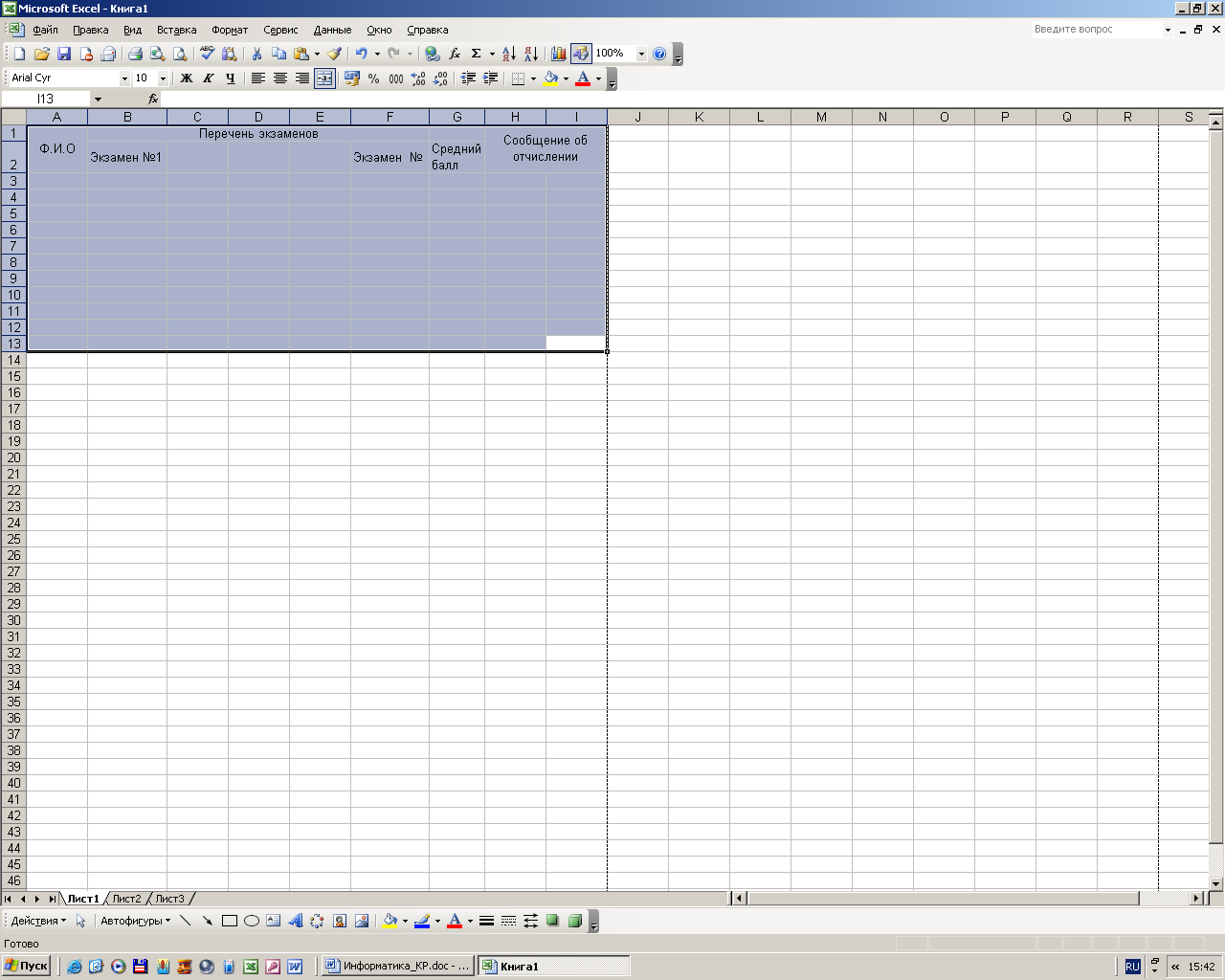Screen dimensions: 1225x980
Task: Toggle italic formatting (К)
Action: pos(208,78)
